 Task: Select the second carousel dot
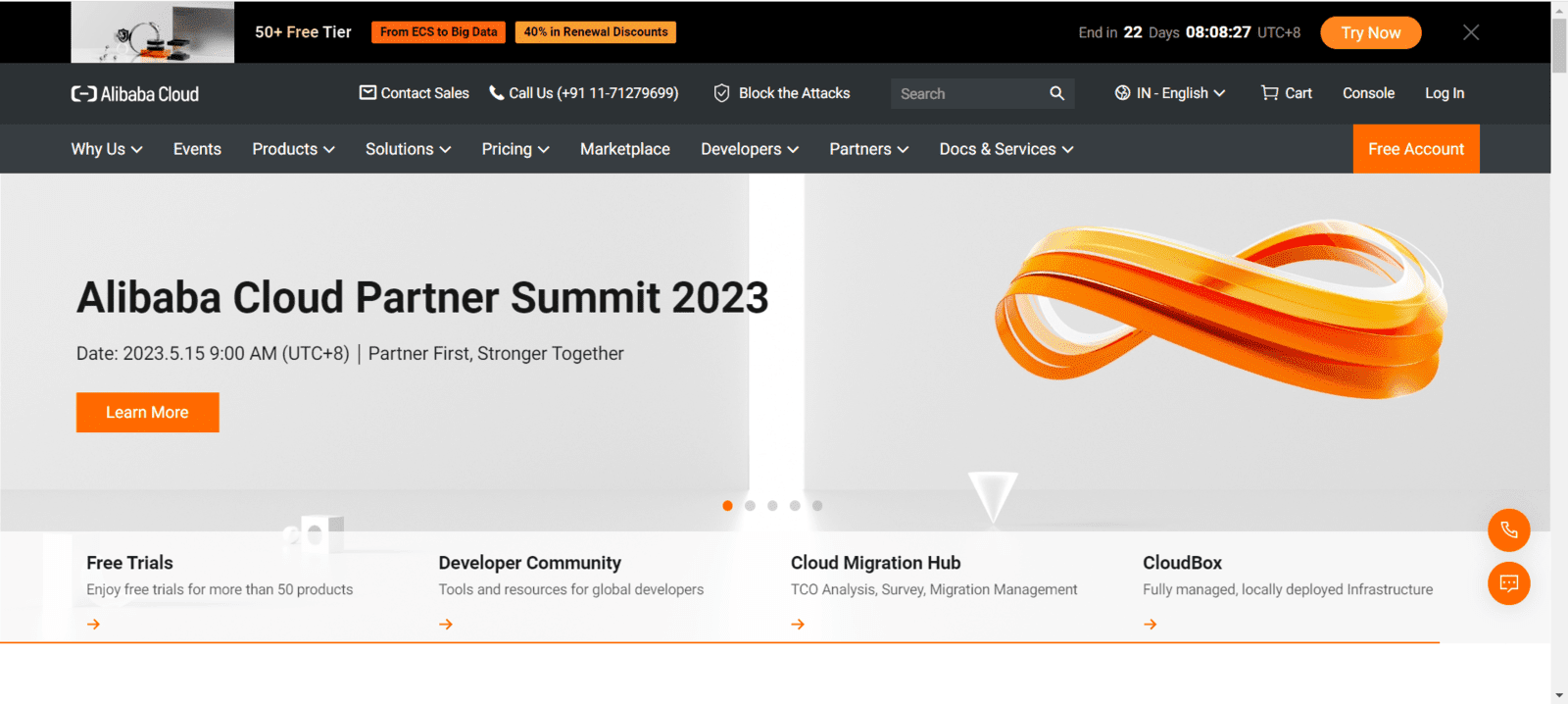point(750,506)
